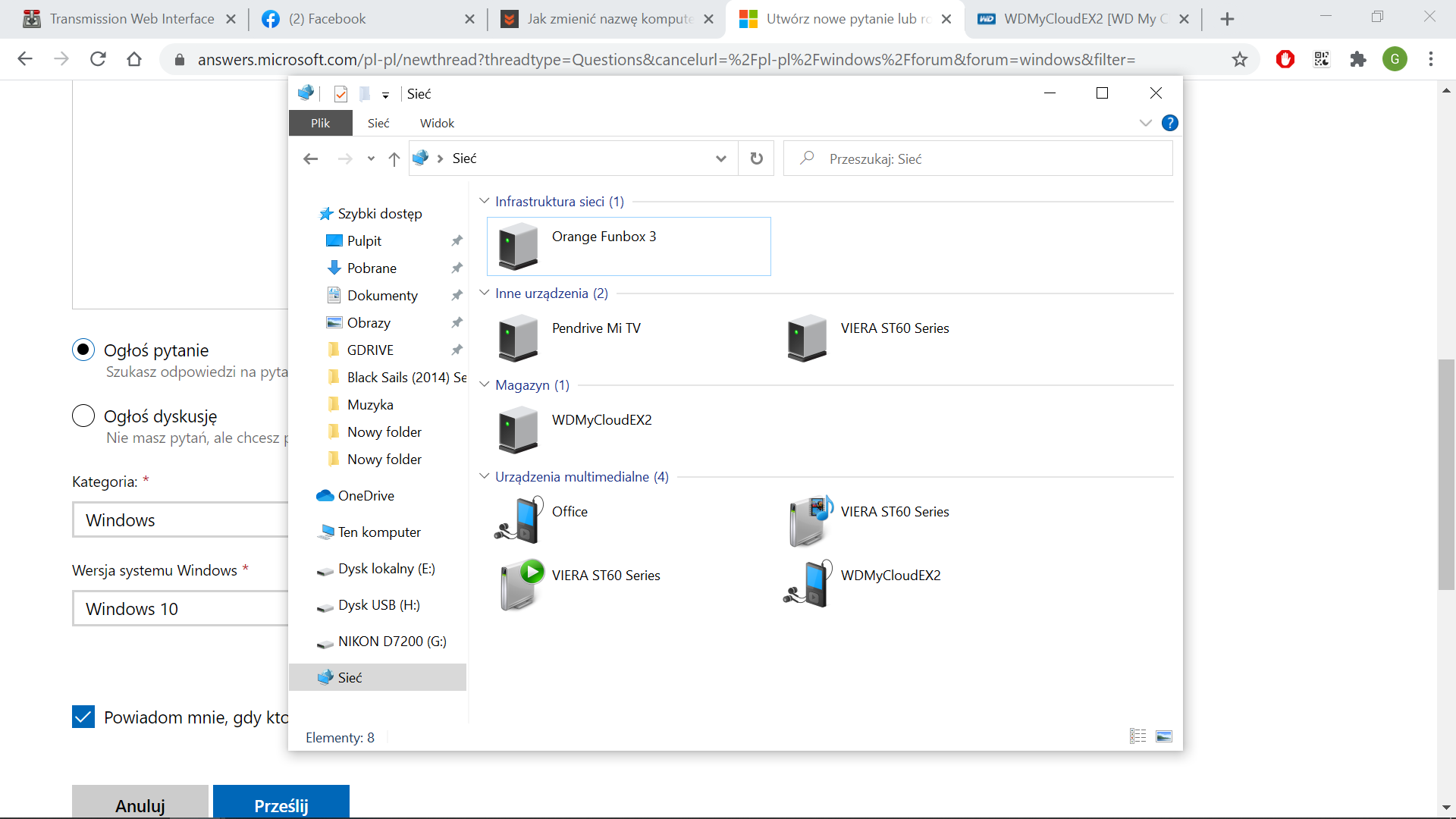Open Customize Quick Access Toolbar dropdown

coord(385,95)
